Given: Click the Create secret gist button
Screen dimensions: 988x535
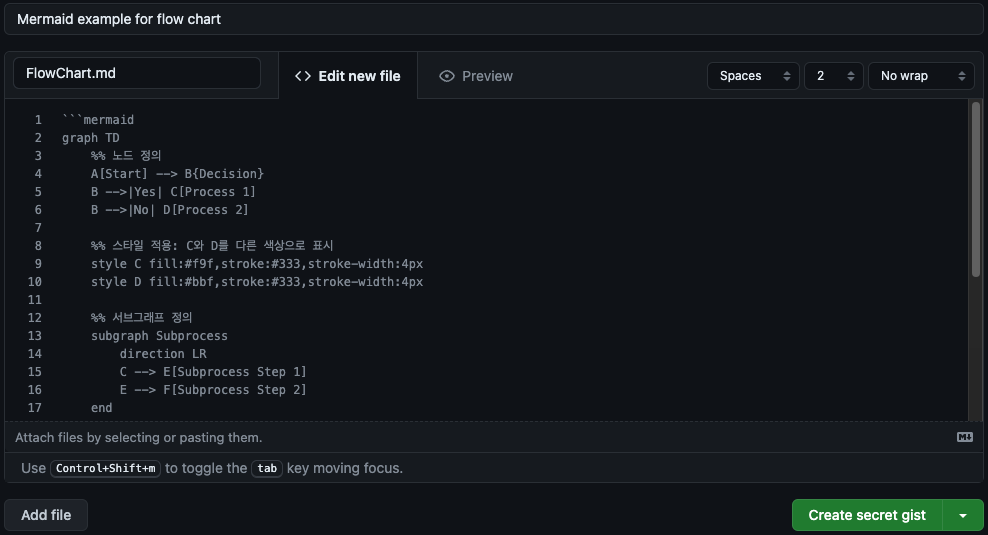Looking at the screenshot, I should pos(867,515).
